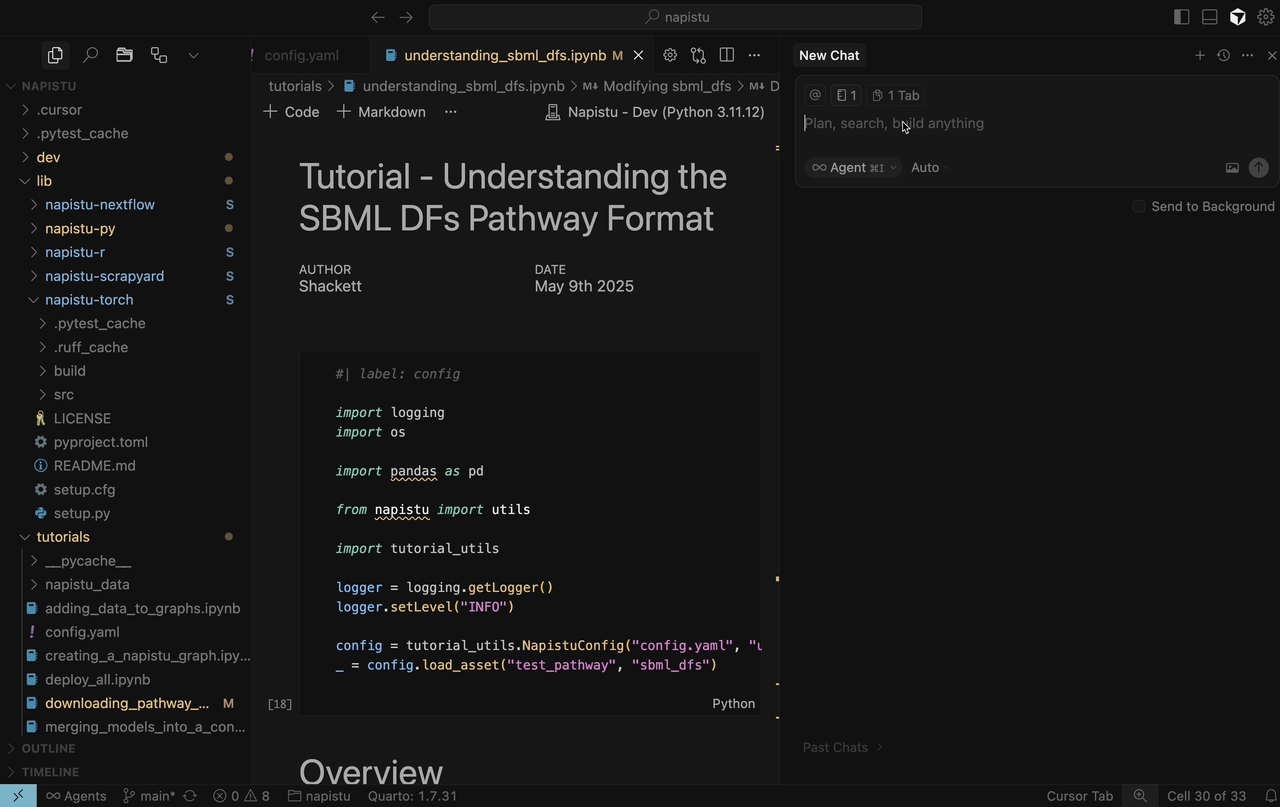Click the main* git branch indicator
The width and height of the screenshot is (1280, 807).
[148, 796]
